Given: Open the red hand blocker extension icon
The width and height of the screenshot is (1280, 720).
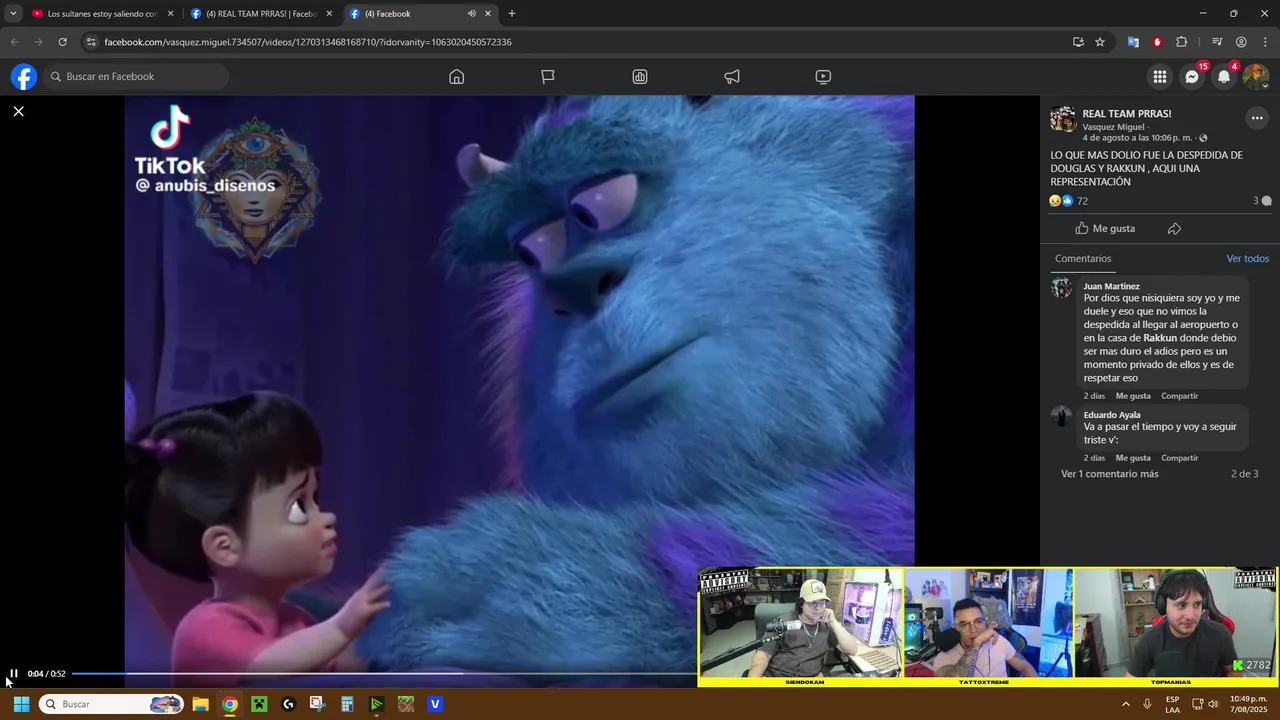Looking at the screenshot, I should point(1157,42).
